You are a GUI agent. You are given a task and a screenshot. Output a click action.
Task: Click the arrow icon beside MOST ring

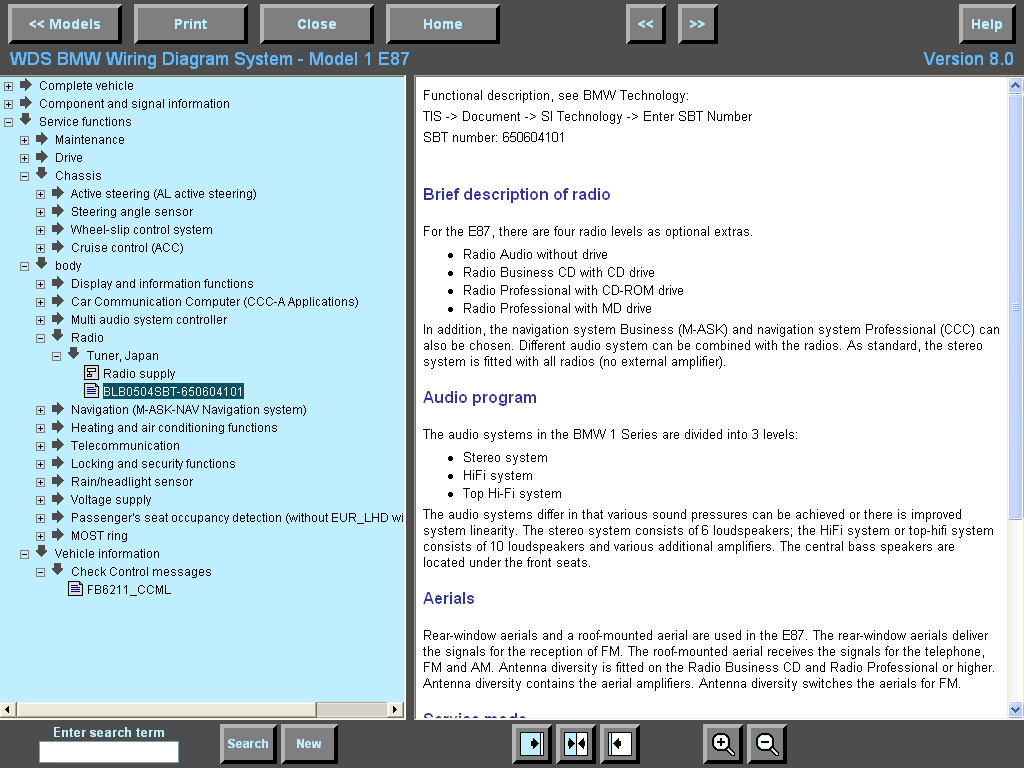click(x=58, y=535)
